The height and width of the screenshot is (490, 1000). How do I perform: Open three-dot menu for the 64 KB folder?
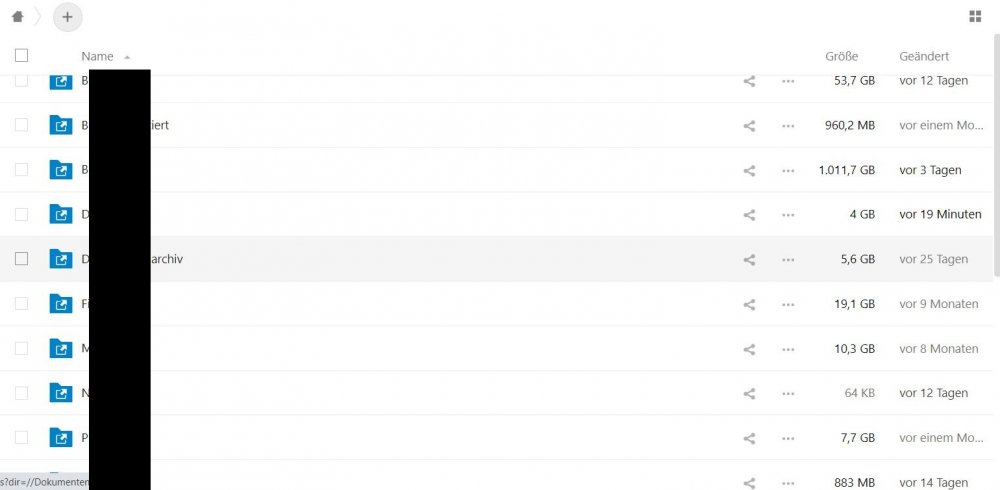788,394
